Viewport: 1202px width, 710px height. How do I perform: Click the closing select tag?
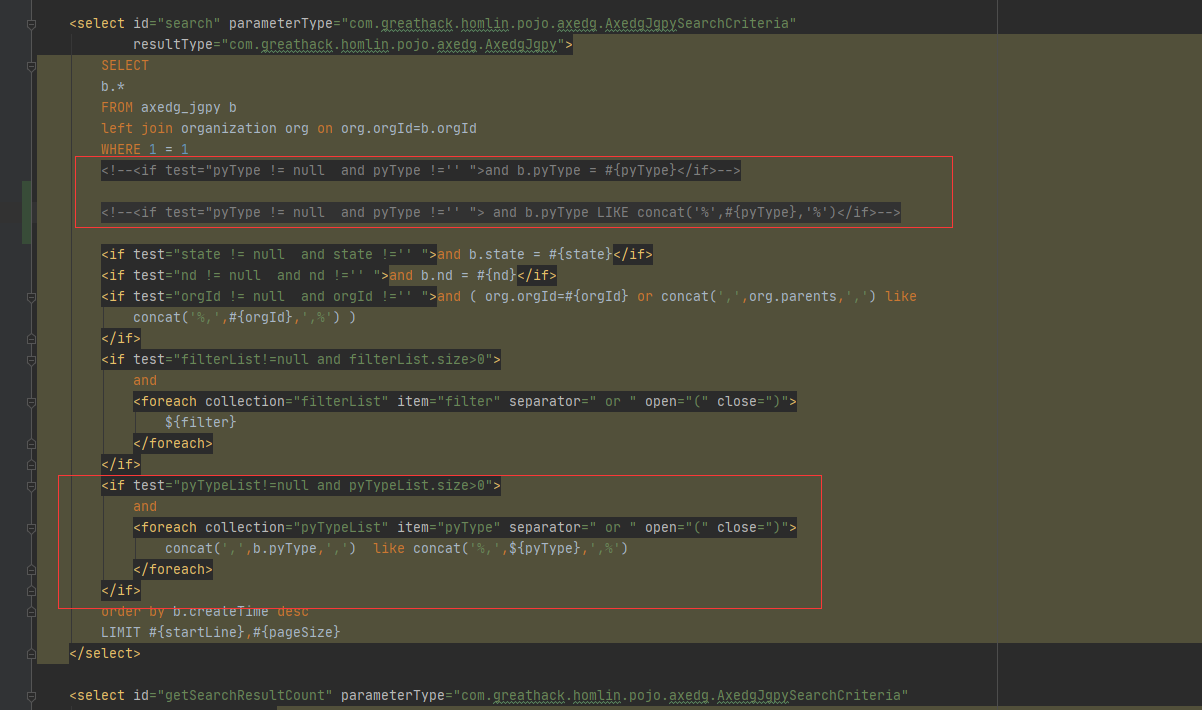click(x=105, y=653)
